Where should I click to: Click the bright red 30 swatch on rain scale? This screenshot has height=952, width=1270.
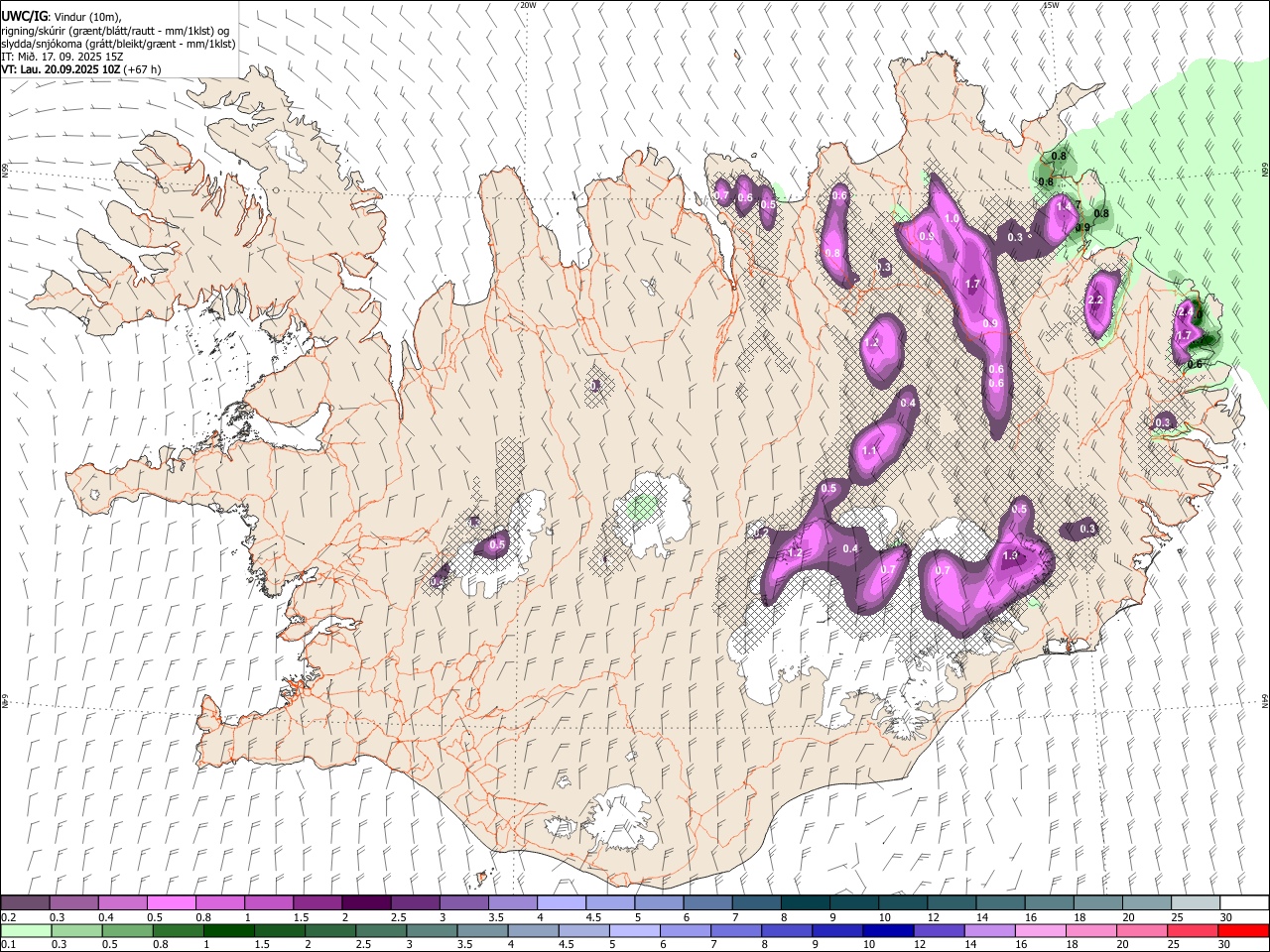pyautogui.click(x=1243, y=930)
